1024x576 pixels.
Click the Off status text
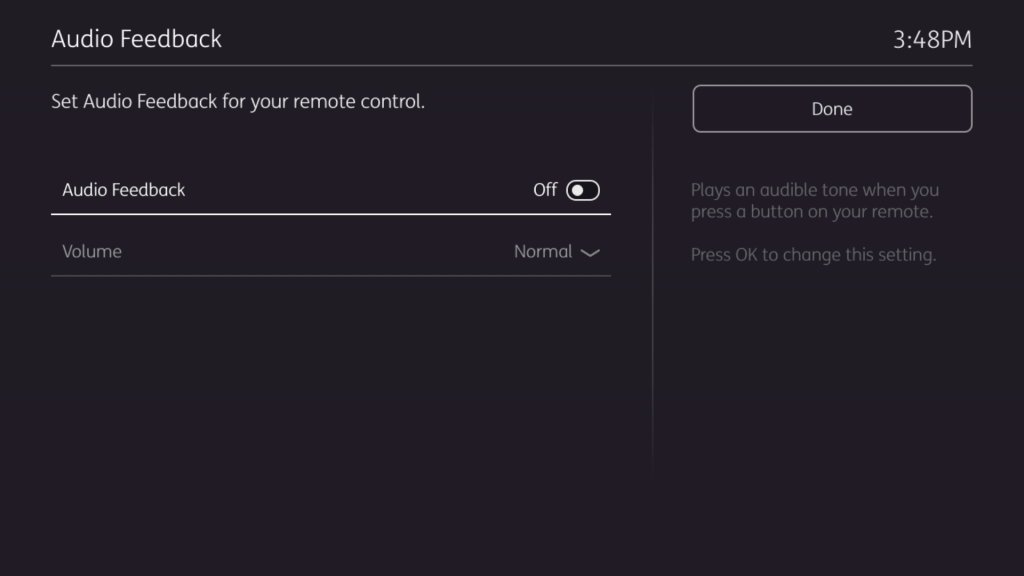[545, 190]
